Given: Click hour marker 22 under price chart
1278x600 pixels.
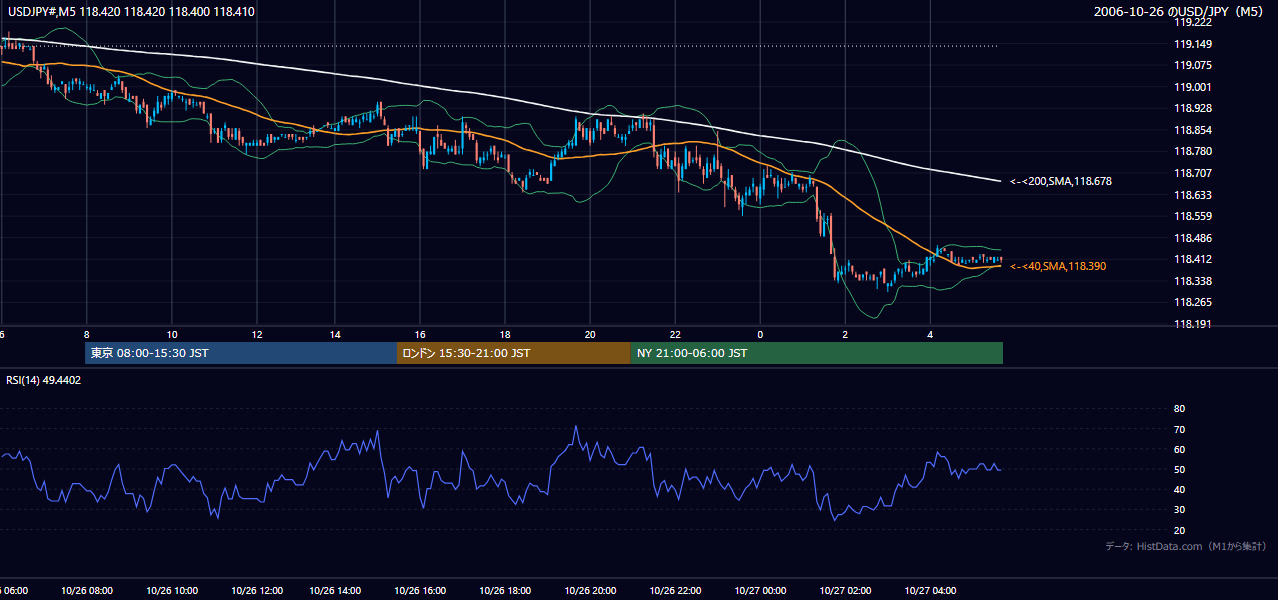Looking at the screenshot, I should click(x=675, y=334).
